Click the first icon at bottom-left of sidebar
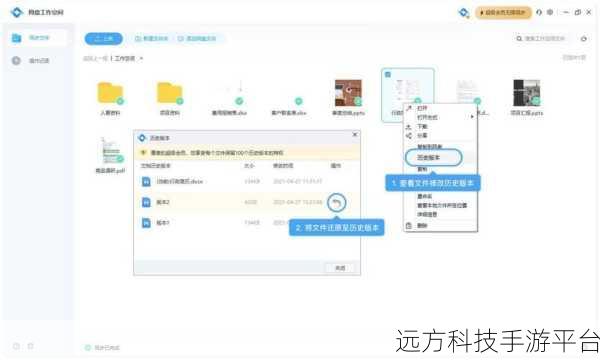The height and width of the screenshot is (360, 600). click(16, 346)
